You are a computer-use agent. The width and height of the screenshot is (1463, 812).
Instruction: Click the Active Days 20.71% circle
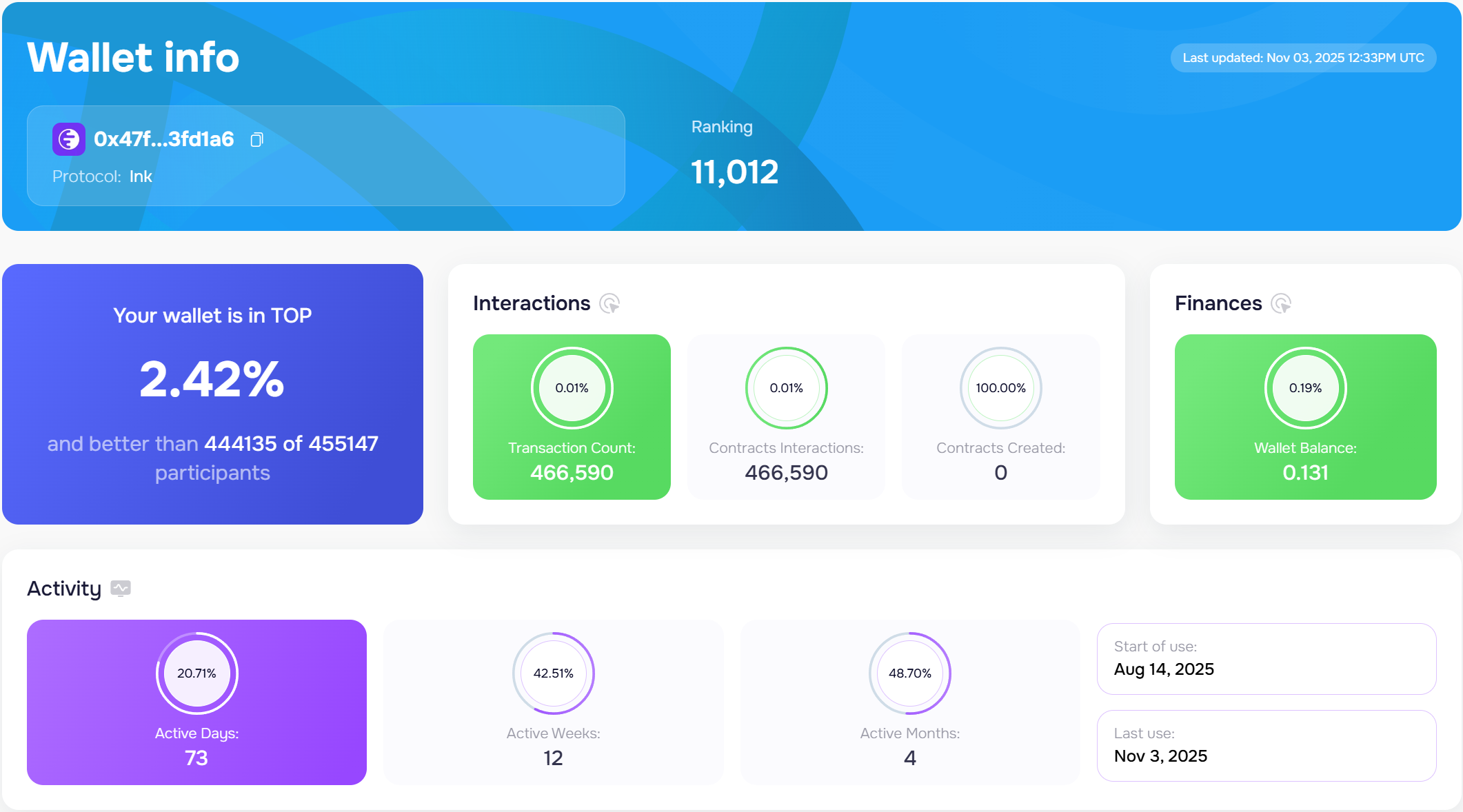[196, 673]
